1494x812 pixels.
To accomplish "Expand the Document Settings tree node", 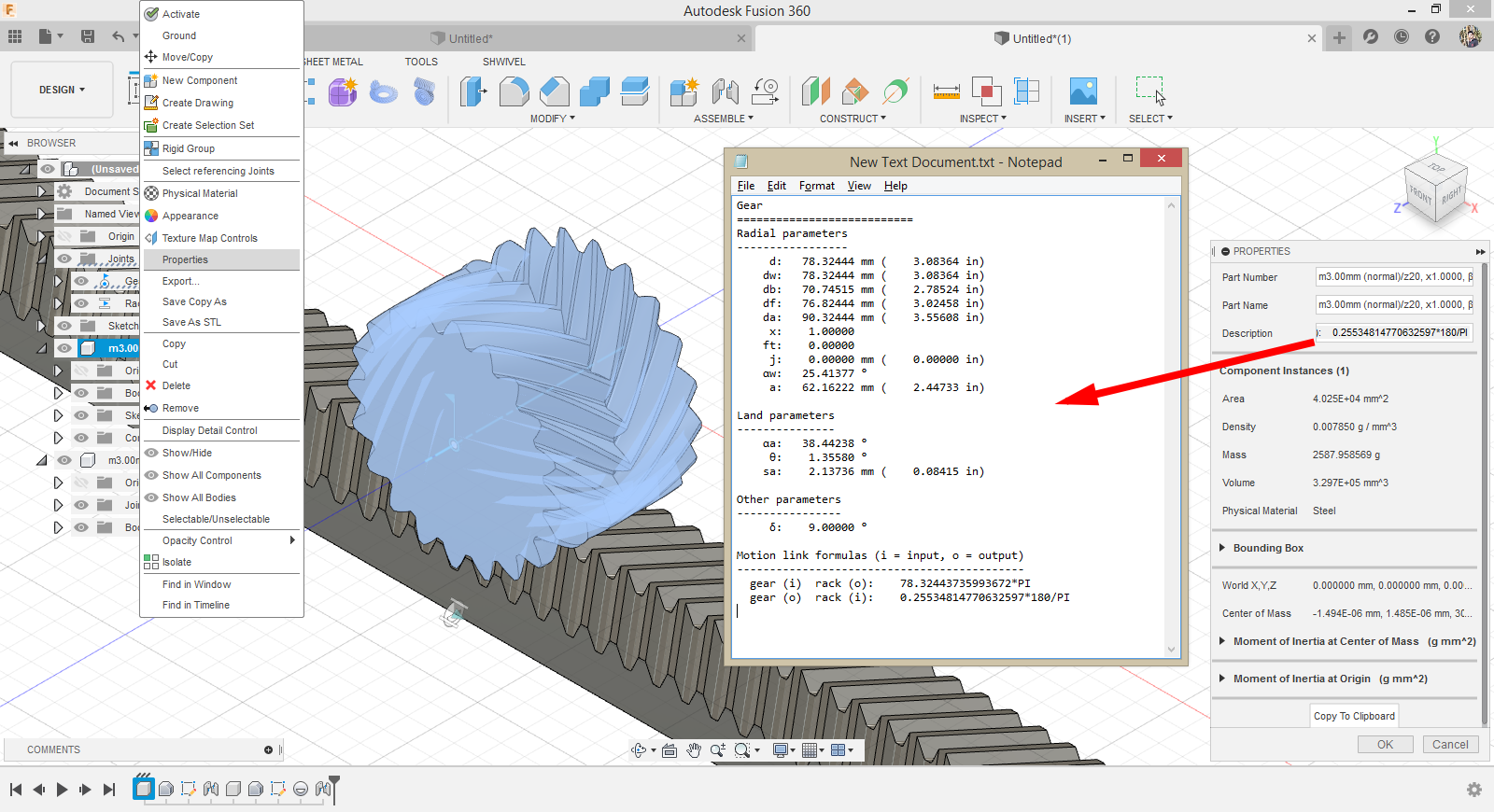I will (41, 191).
